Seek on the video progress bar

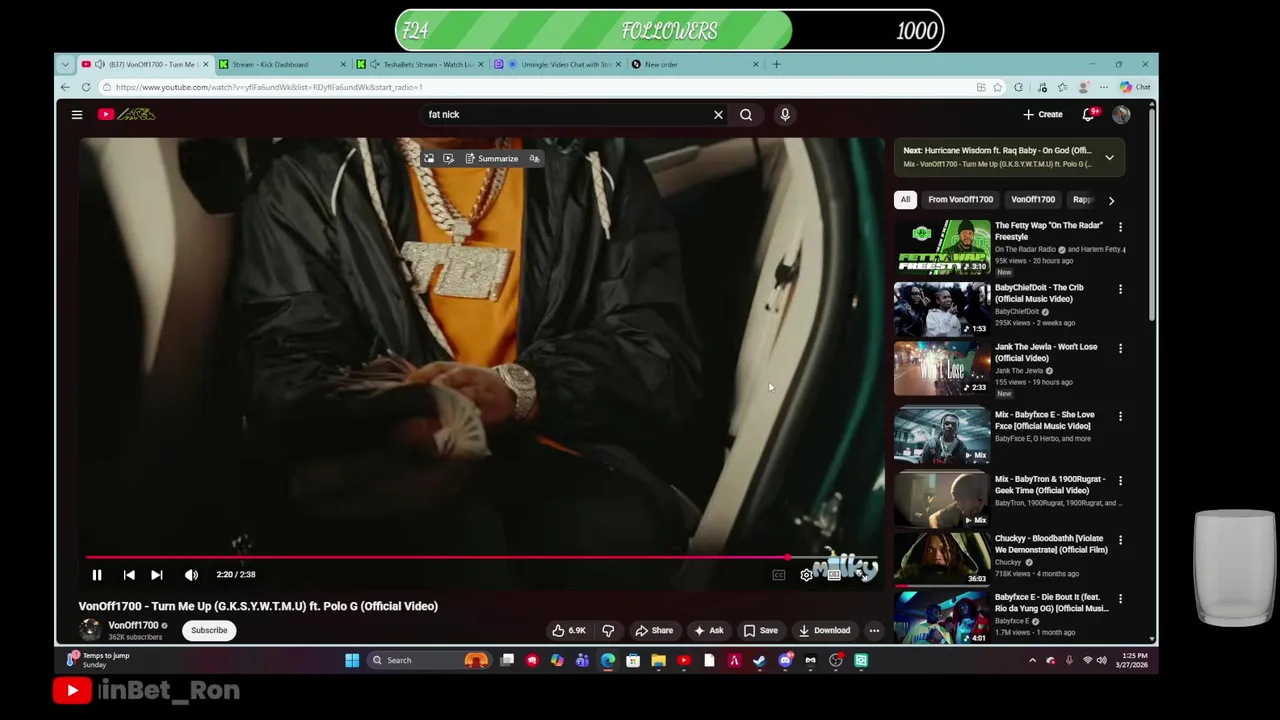[481, 557]
